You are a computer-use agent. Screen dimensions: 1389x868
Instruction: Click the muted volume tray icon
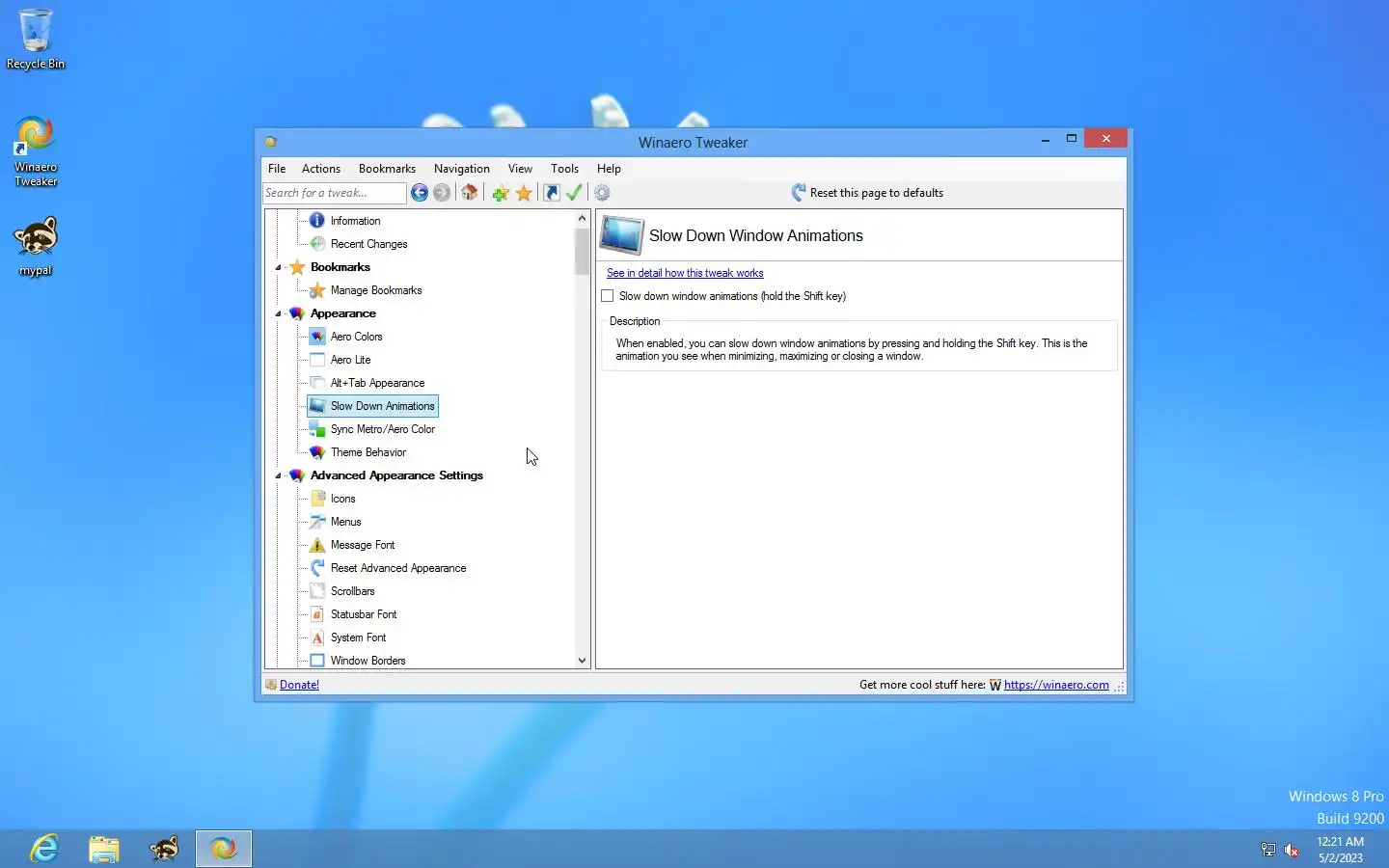[x=1292, y=850]
